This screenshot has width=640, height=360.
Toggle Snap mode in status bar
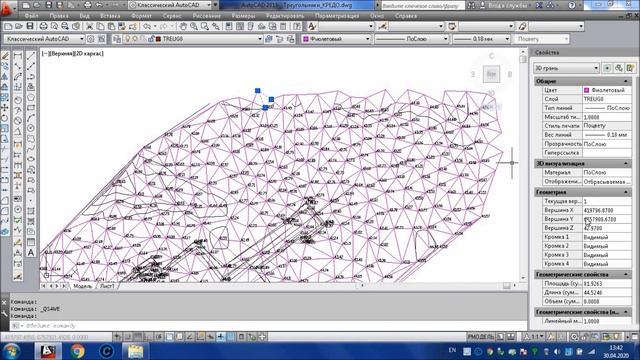(128, 337)
